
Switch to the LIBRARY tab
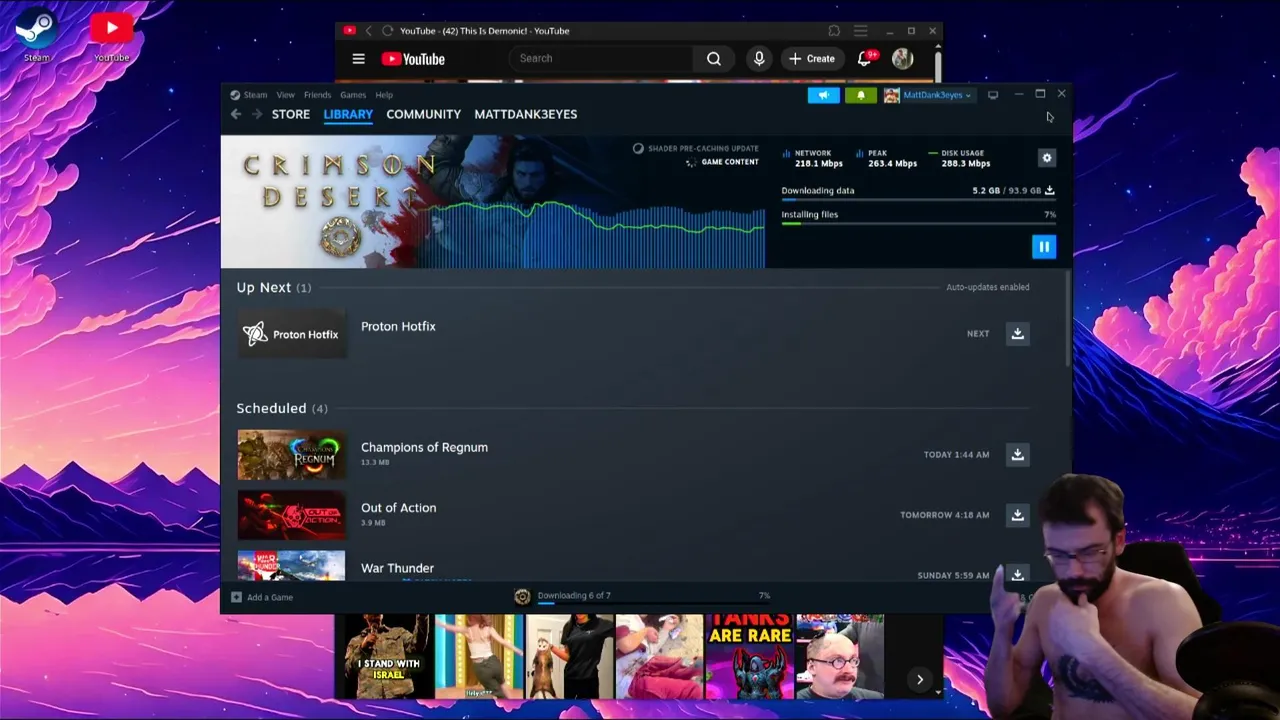tap(348, 114)
